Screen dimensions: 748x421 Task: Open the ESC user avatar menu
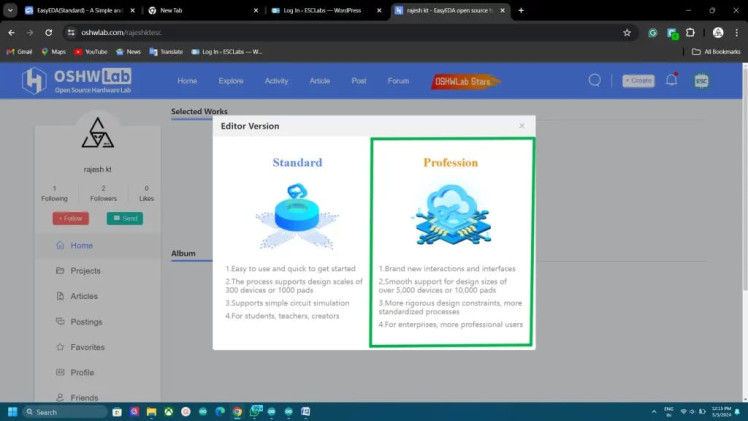pos(701,81)
